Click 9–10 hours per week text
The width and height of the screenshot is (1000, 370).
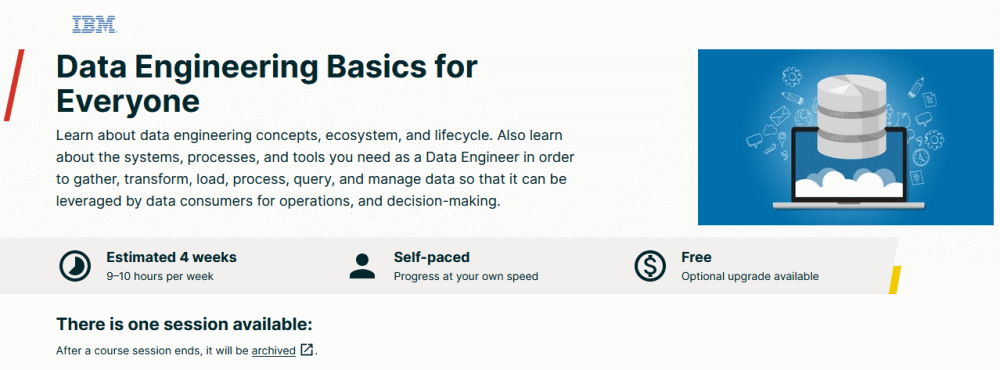coord(160,277)
